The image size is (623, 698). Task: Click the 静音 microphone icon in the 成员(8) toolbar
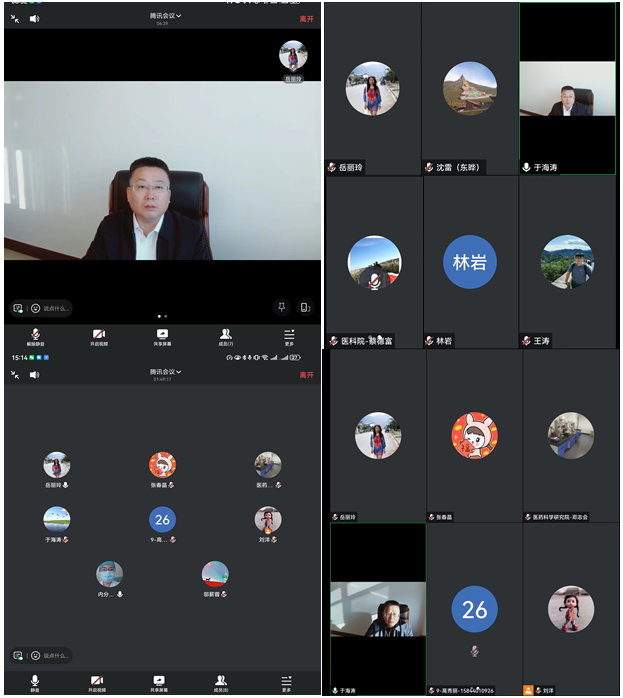[x=35, y=680]
